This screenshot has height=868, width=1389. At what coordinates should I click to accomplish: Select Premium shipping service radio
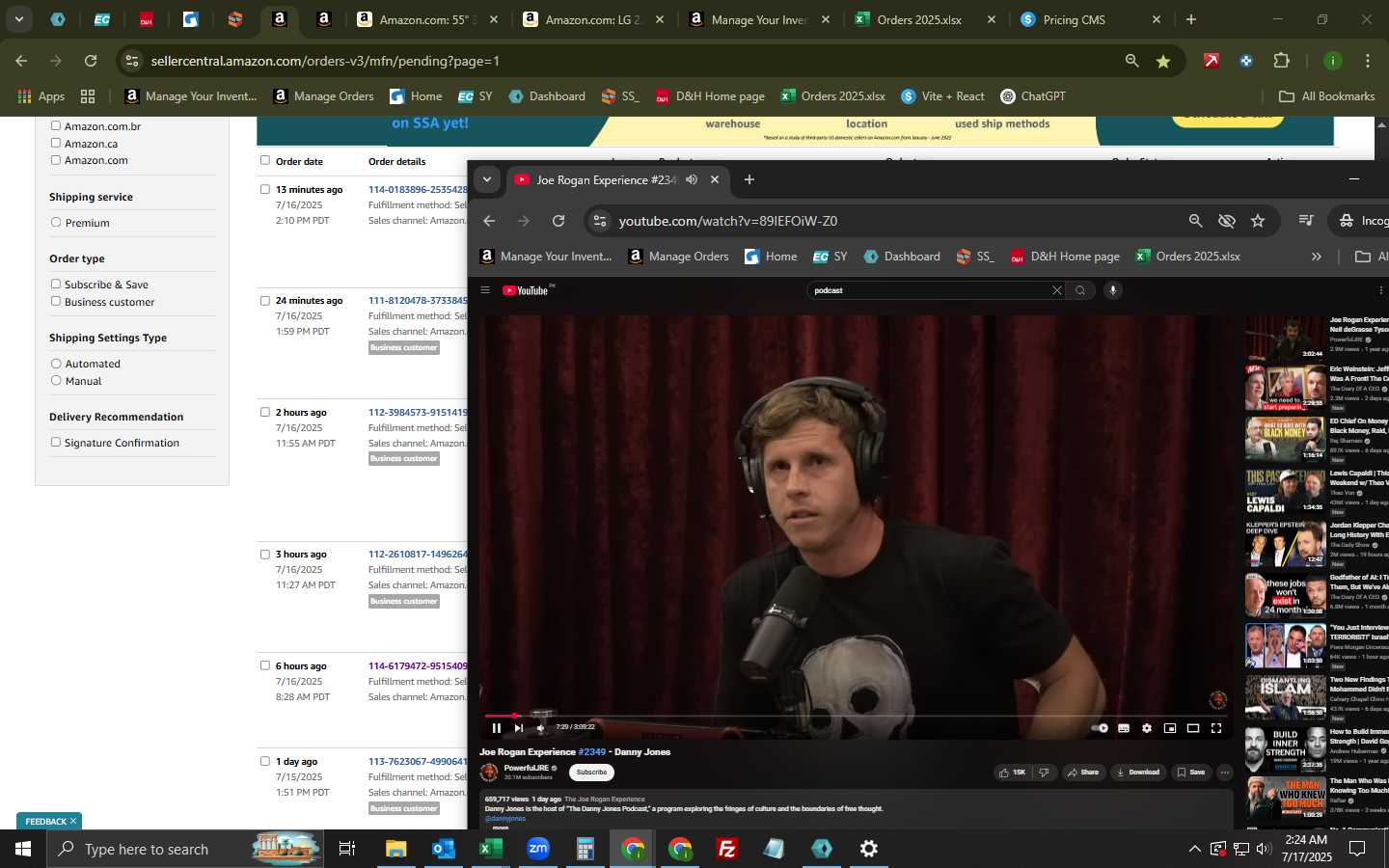pos(56,223)
